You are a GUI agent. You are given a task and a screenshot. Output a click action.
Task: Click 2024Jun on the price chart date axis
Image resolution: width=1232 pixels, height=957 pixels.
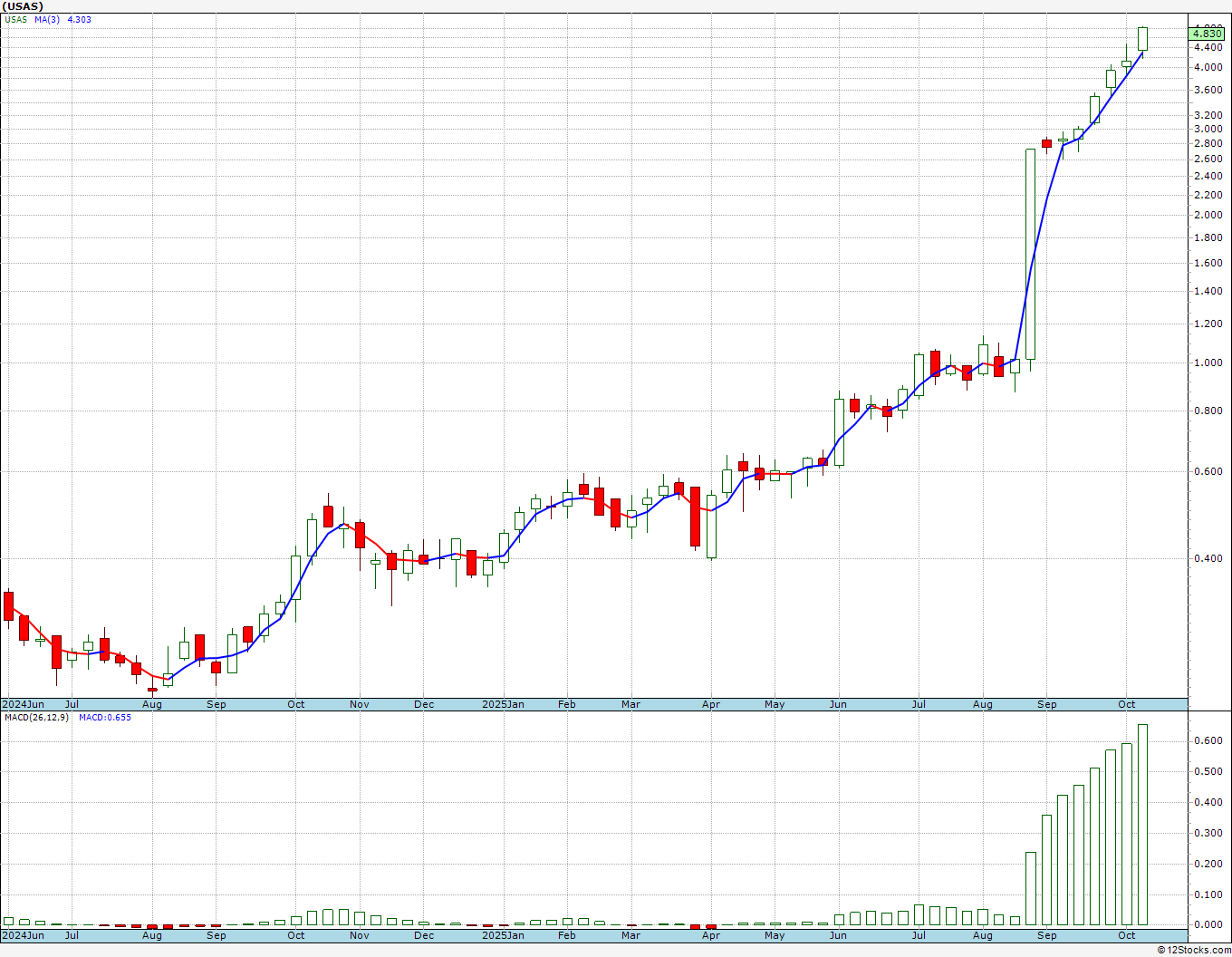pyautogui.click(x=23, y=704)
